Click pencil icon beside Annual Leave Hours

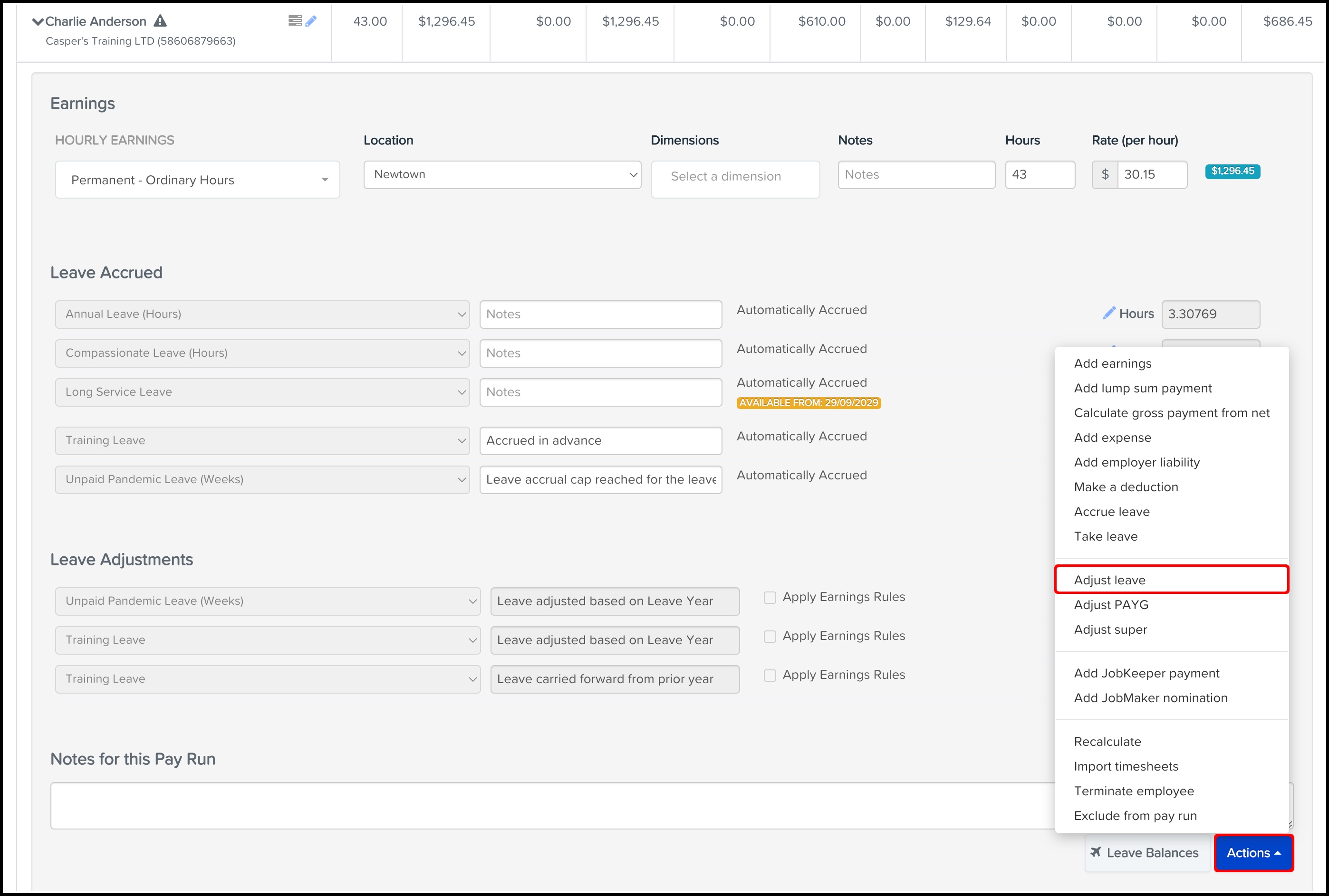(1109, 313)
